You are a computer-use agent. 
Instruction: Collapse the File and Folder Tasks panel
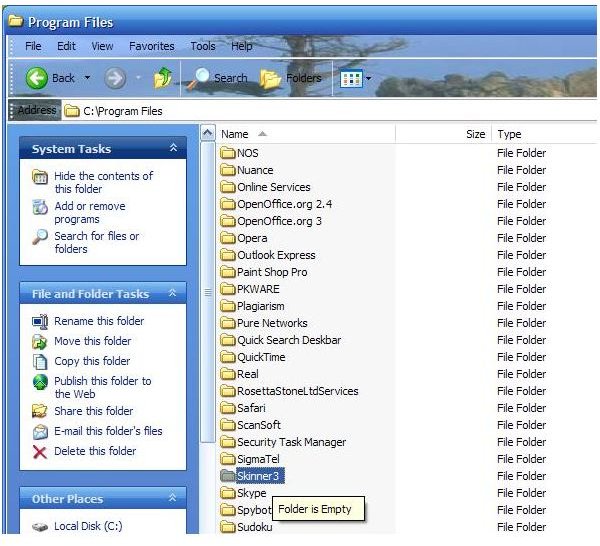173,293
